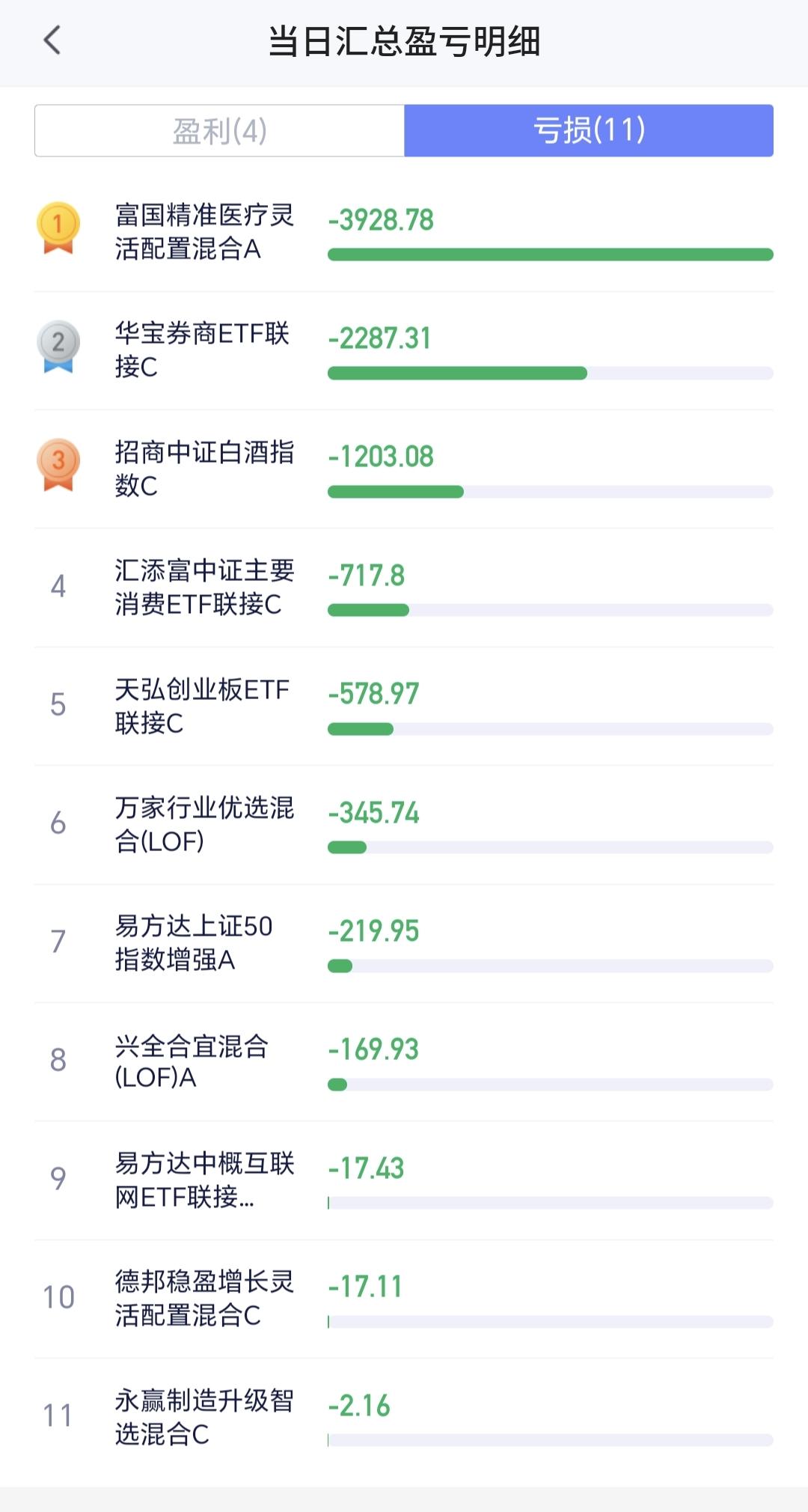Click the -2287.31 loss progress bar
Screen dimensions: 808x1512
550,374
